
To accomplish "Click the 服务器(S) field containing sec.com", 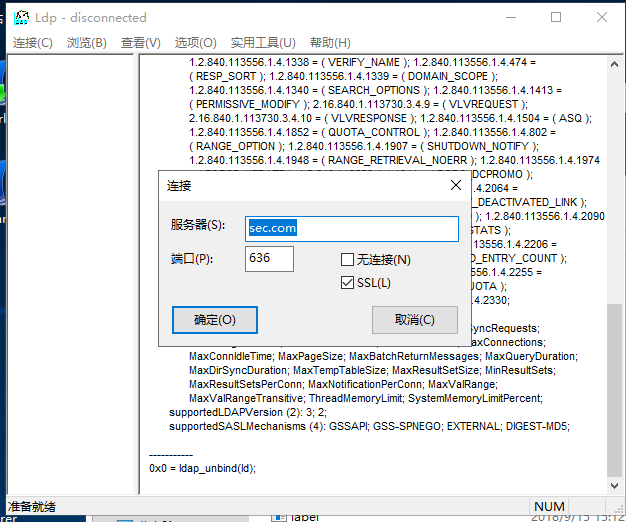I will pos(351,228).
